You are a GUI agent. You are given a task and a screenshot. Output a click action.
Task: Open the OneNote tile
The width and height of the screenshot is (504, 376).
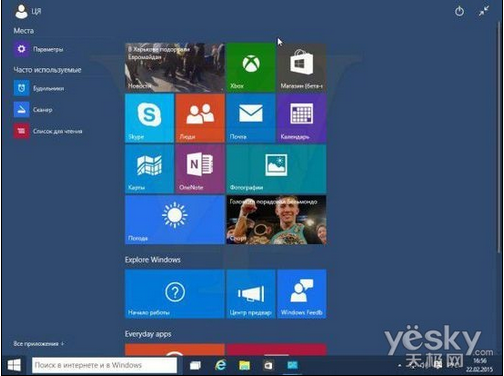click(200, 169)
